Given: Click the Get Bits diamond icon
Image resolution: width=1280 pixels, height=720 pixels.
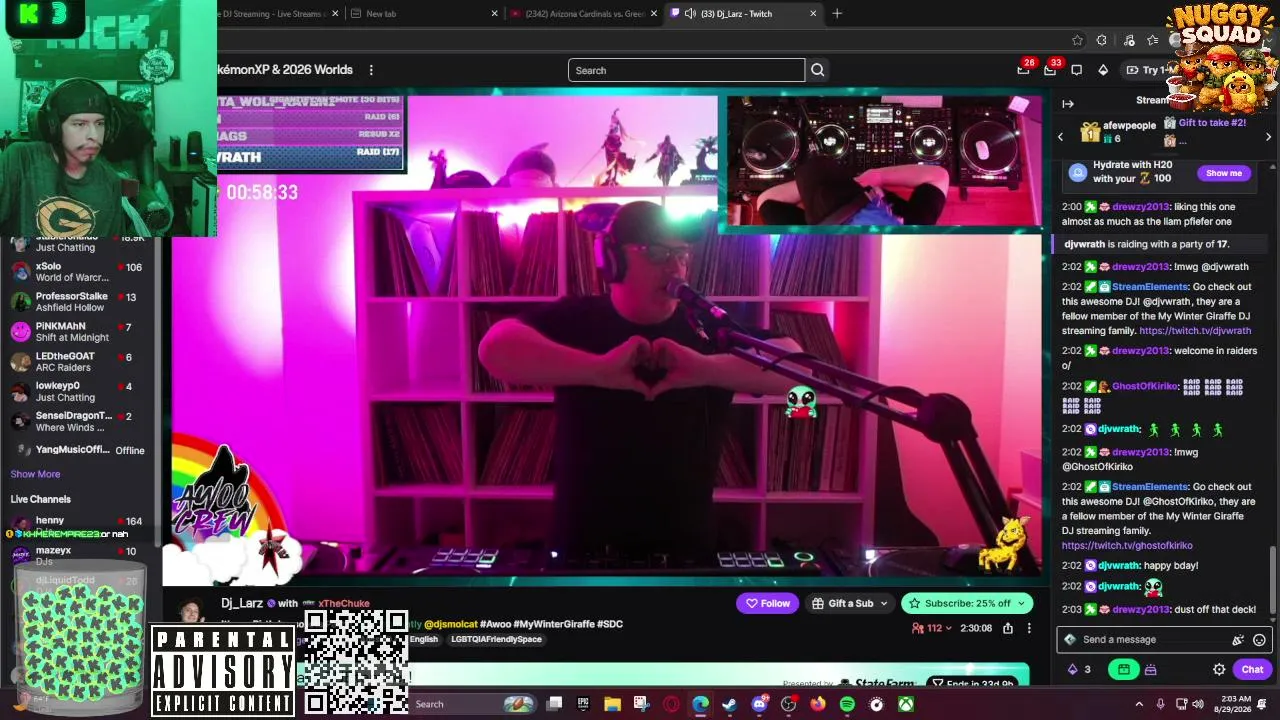Looking at the screenshot, I should (1103, 70).
